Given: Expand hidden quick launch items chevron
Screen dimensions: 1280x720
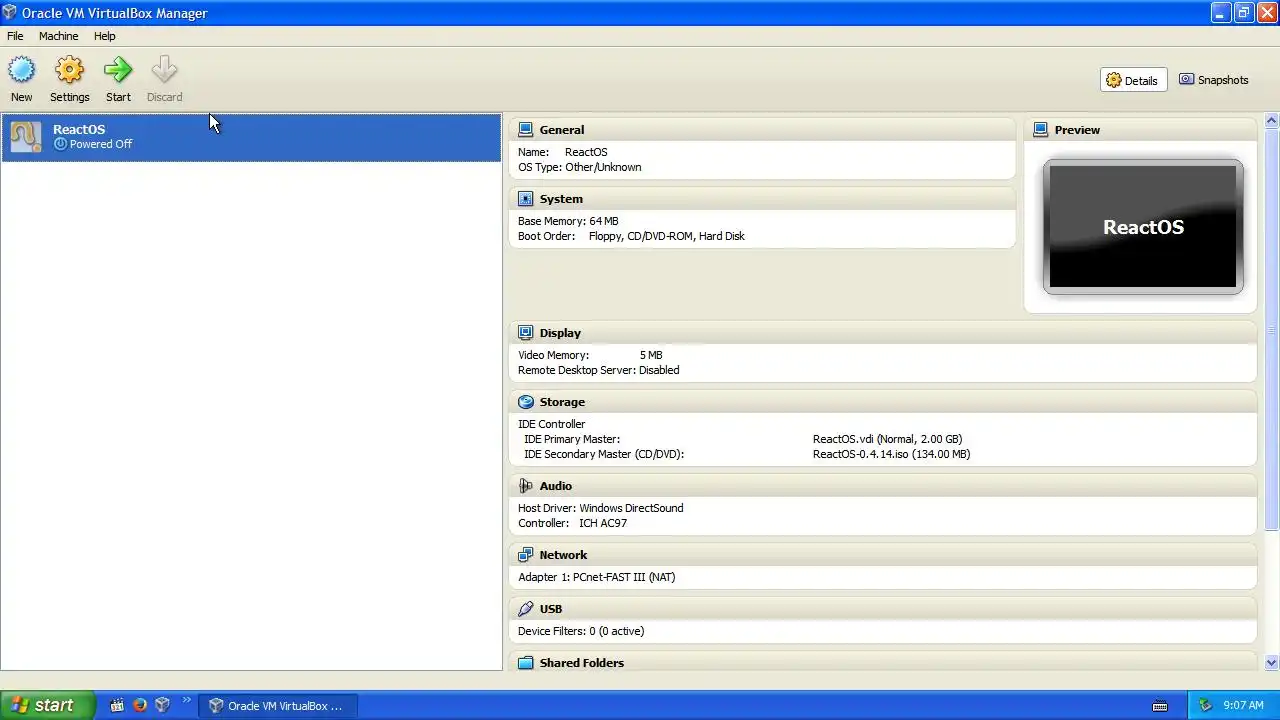Looking at the screenshot, I should pos(186,701).
